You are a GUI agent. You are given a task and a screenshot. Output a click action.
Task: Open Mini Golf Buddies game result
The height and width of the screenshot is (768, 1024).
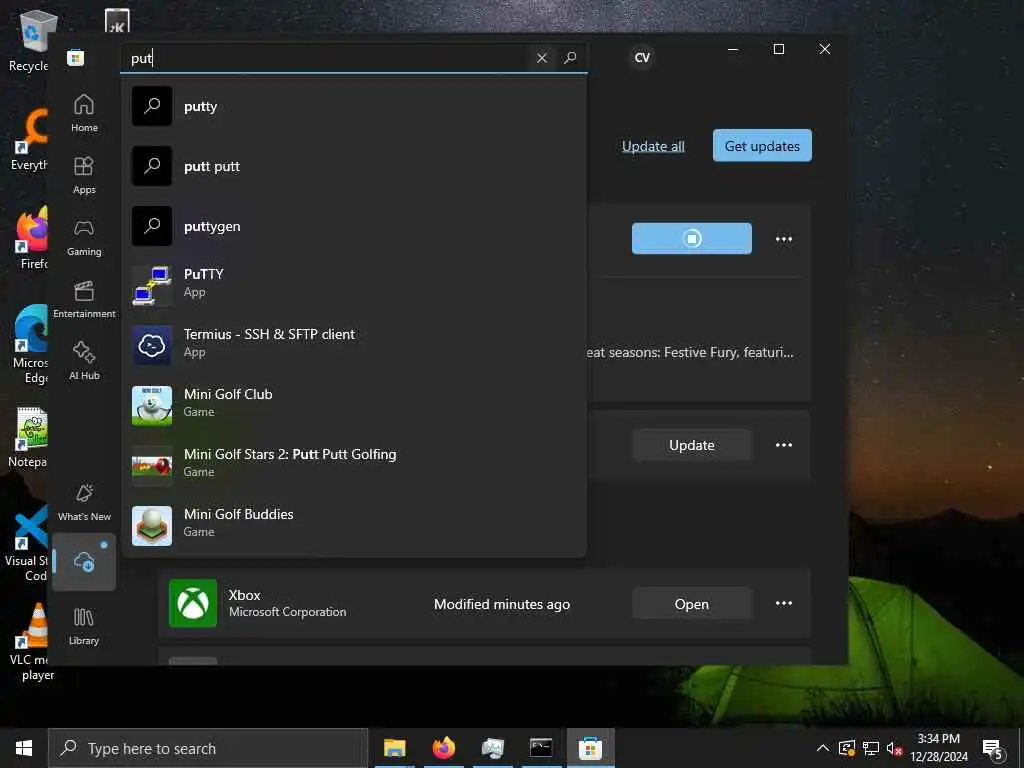click(x=354, y=524)
